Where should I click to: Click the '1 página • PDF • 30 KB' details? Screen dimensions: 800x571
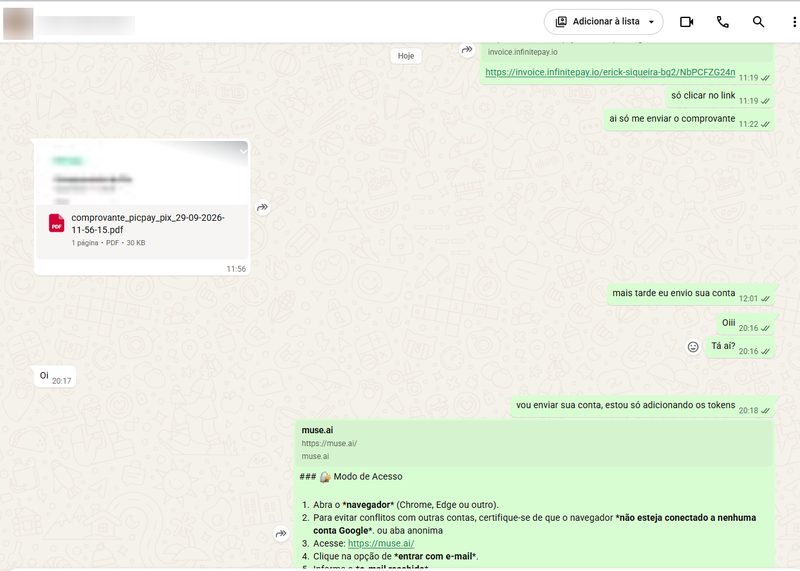(x=108, y=243)
